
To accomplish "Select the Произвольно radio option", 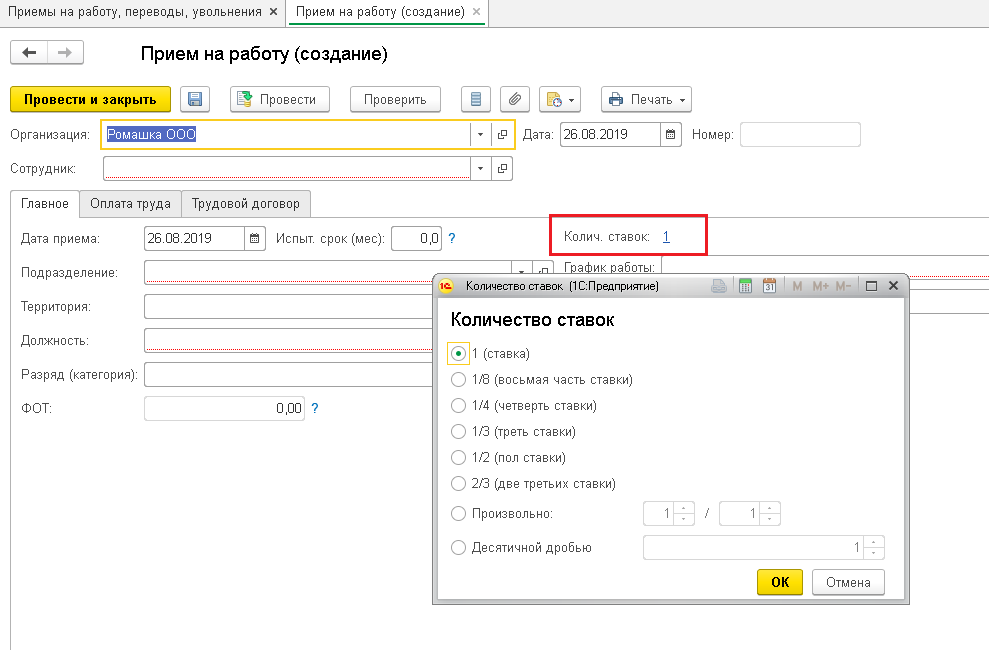I will 459,513.
